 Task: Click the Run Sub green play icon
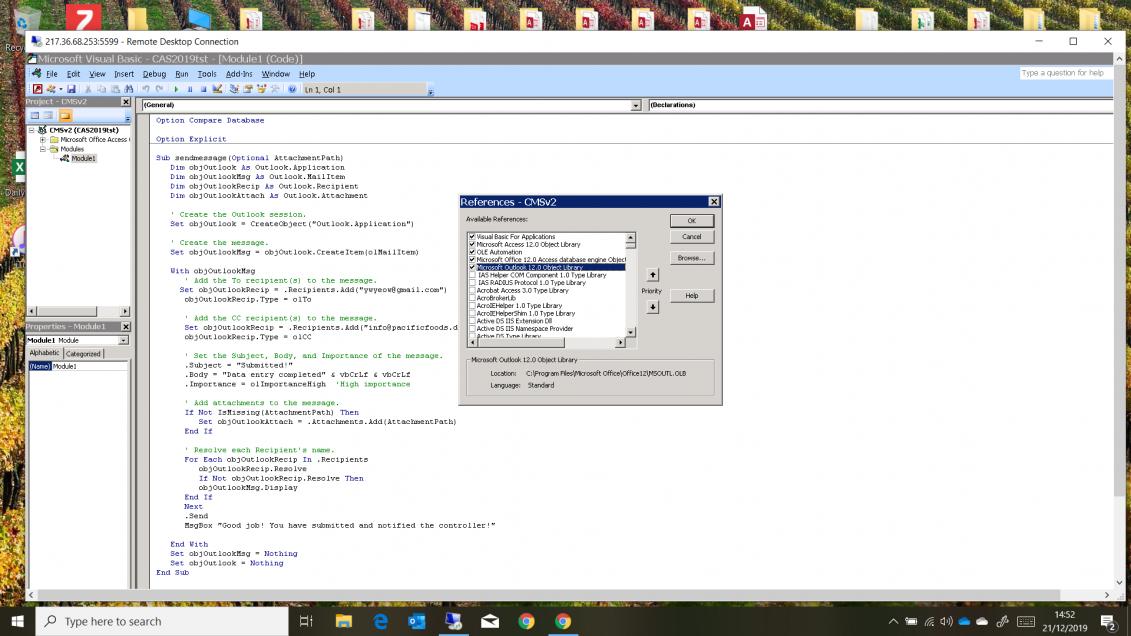tap(176, 89)
